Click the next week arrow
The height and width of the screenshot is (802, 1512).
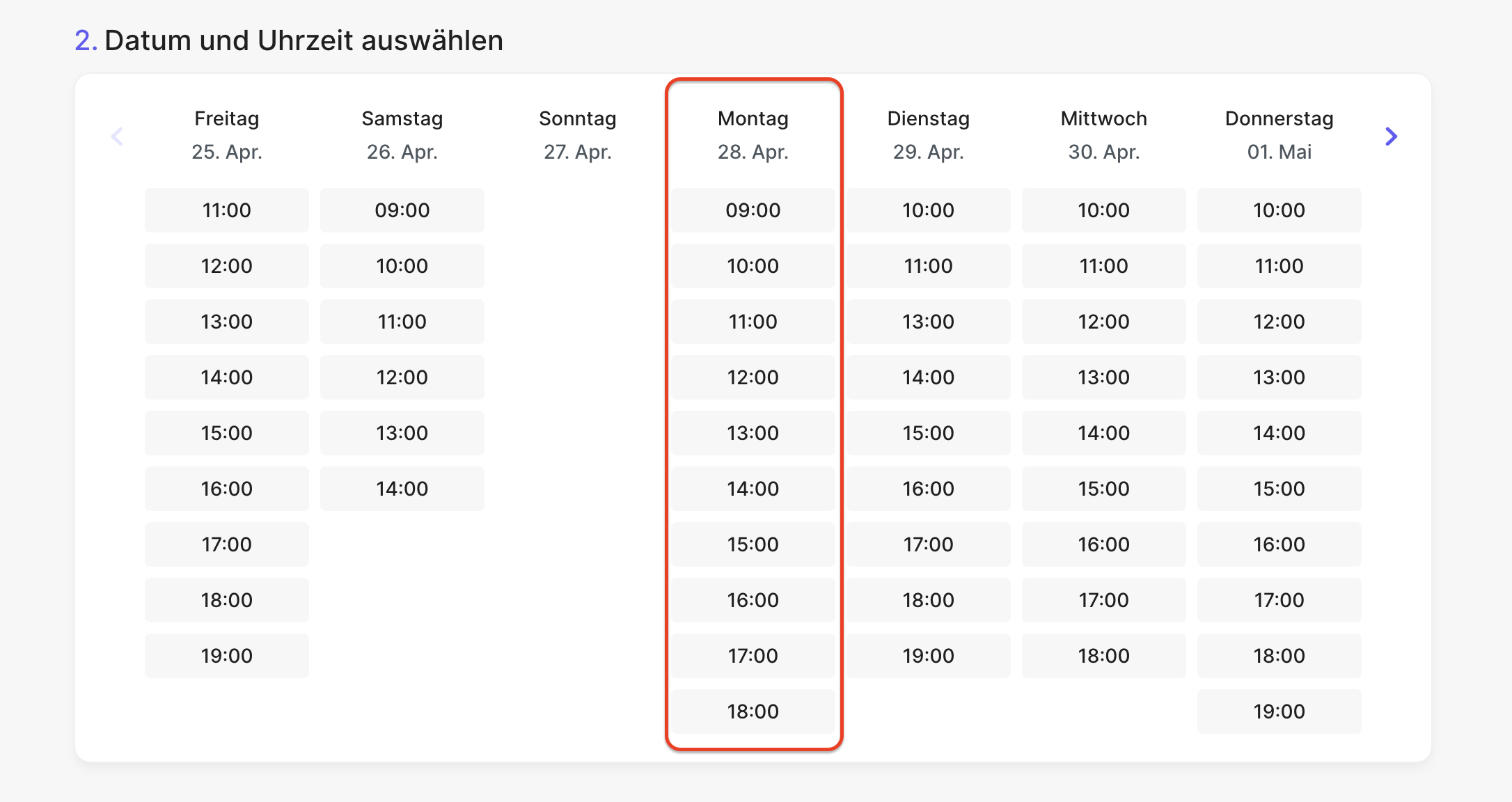click(x=1391, y=136)
